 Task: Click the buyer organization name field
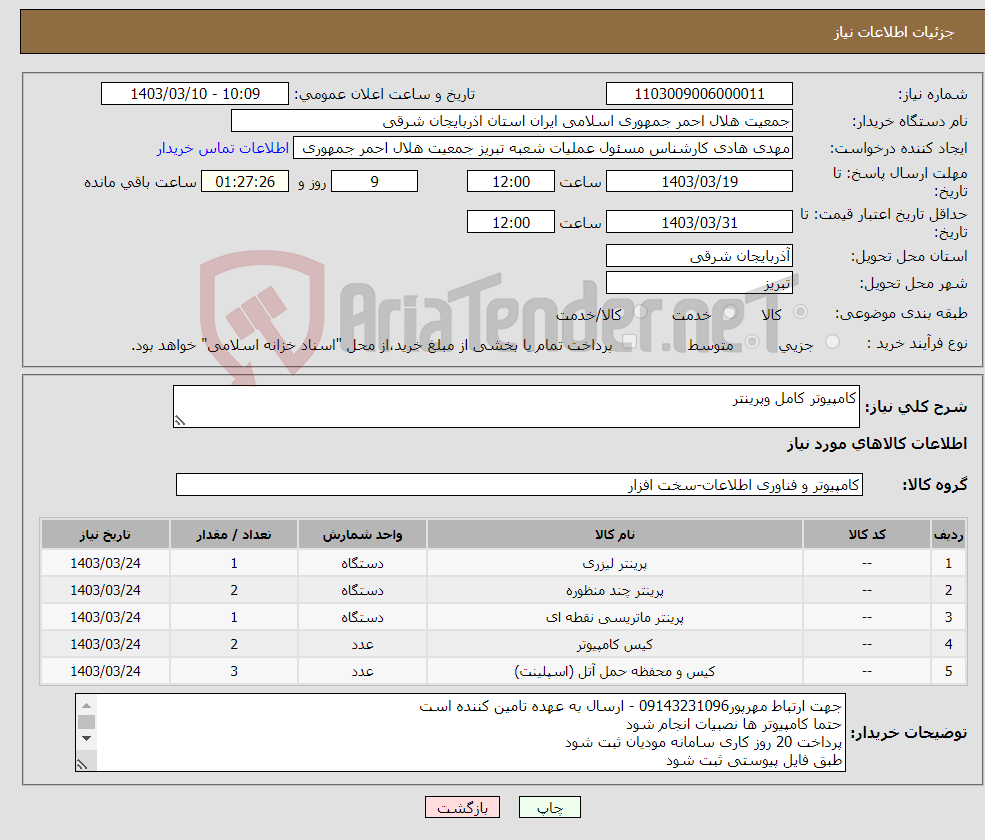click(511, 121)
